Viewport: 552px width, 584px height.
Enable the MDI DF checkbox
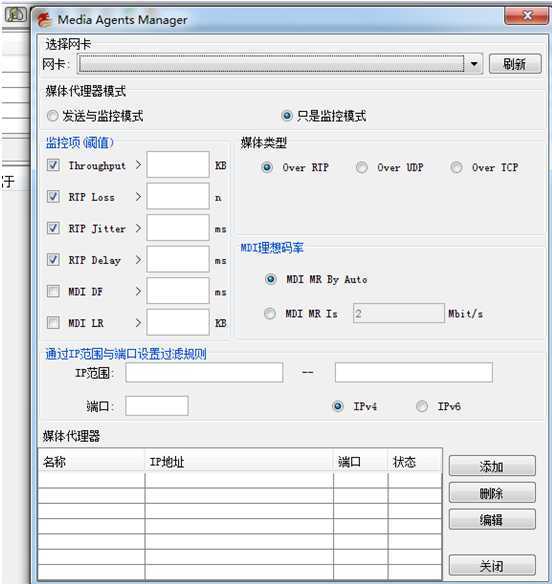click(53, 291)
